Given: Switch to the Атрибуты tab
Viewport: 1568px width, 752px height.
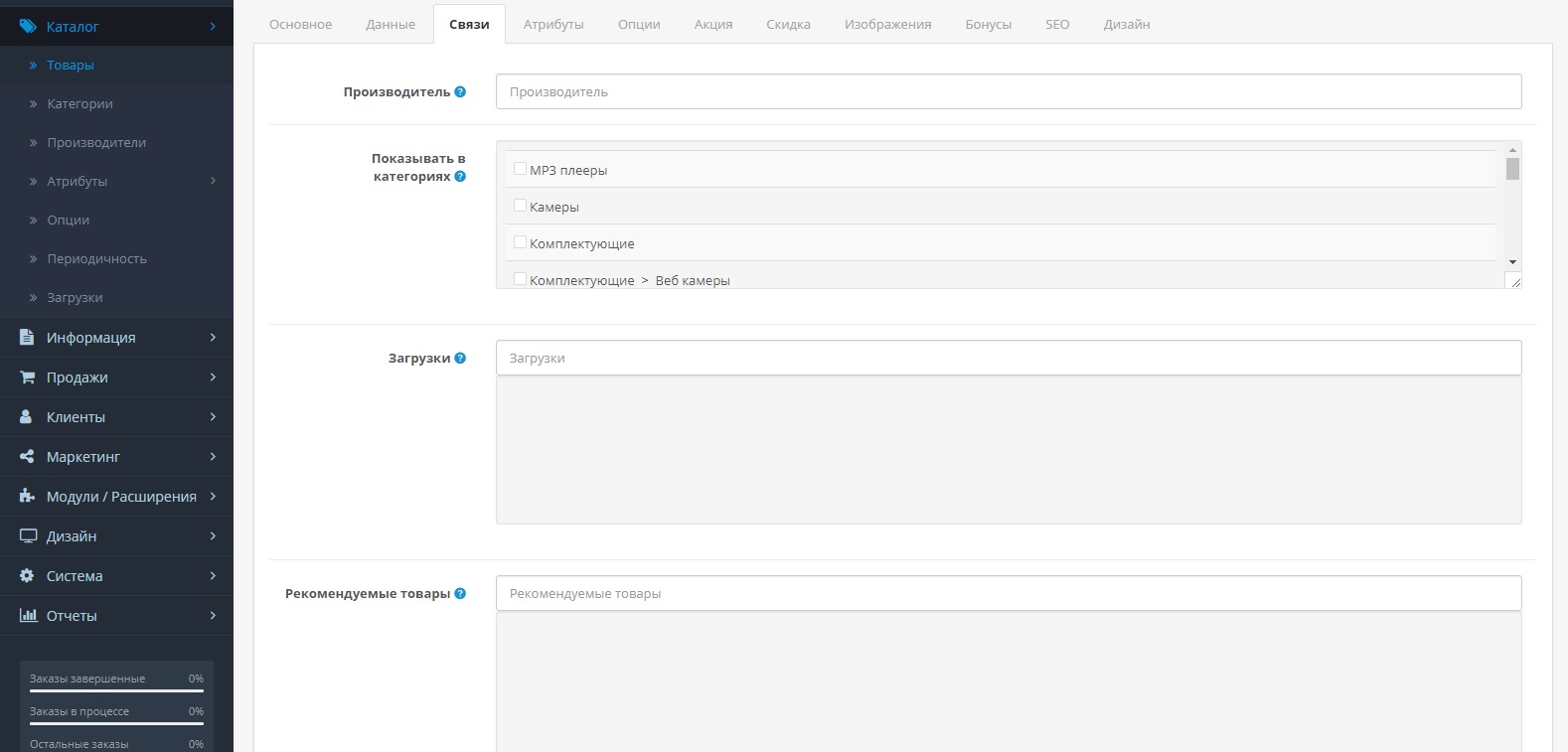Looking at the screenshot, I should (553, 24).
